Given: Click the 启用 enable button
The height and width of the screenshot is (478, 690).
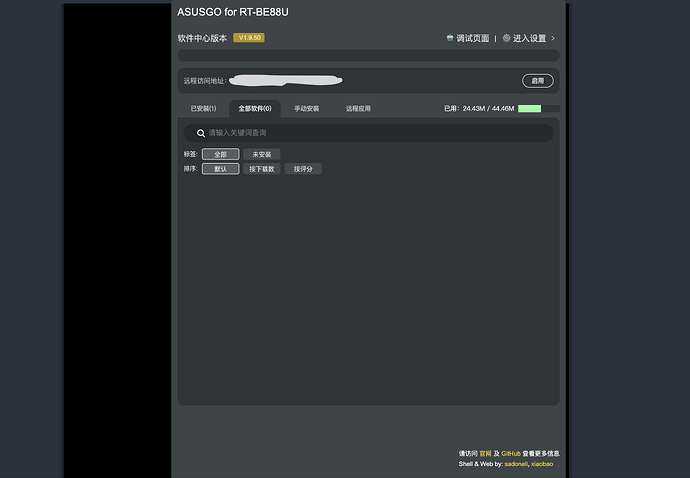Looking at the screenshot, I should click(x=538, y=81).
